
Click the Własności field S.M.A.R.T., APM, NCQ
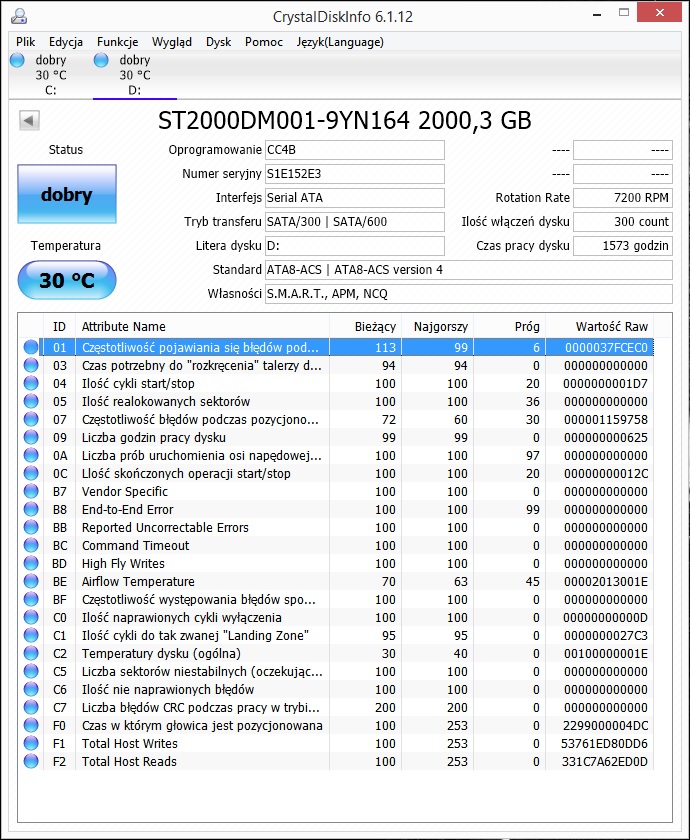[x=469, y=294]
